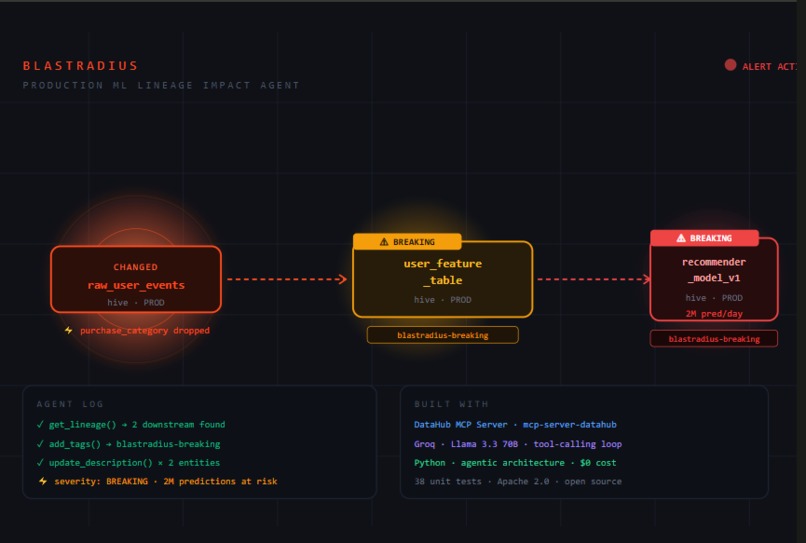
Task: Click 'DataHub MCP Server' text
Action: coord(461,424)
